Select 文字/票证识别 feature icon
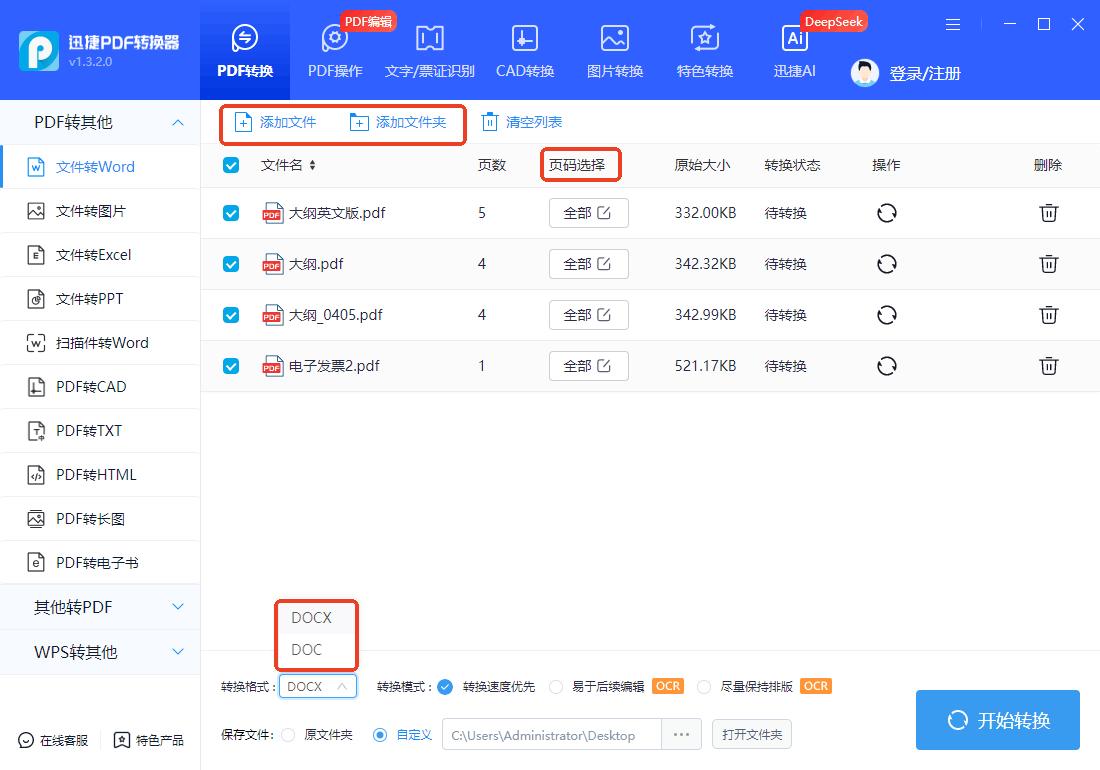 click(x=429, y=50)
